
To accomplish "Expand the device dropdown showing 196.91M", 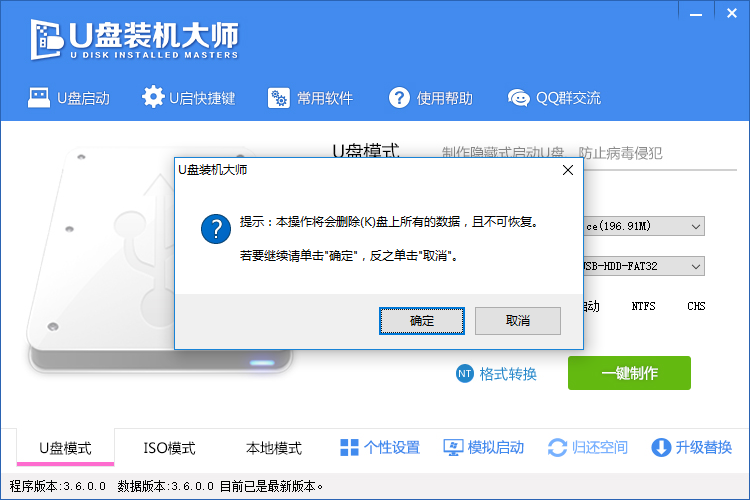I will 695,226.
